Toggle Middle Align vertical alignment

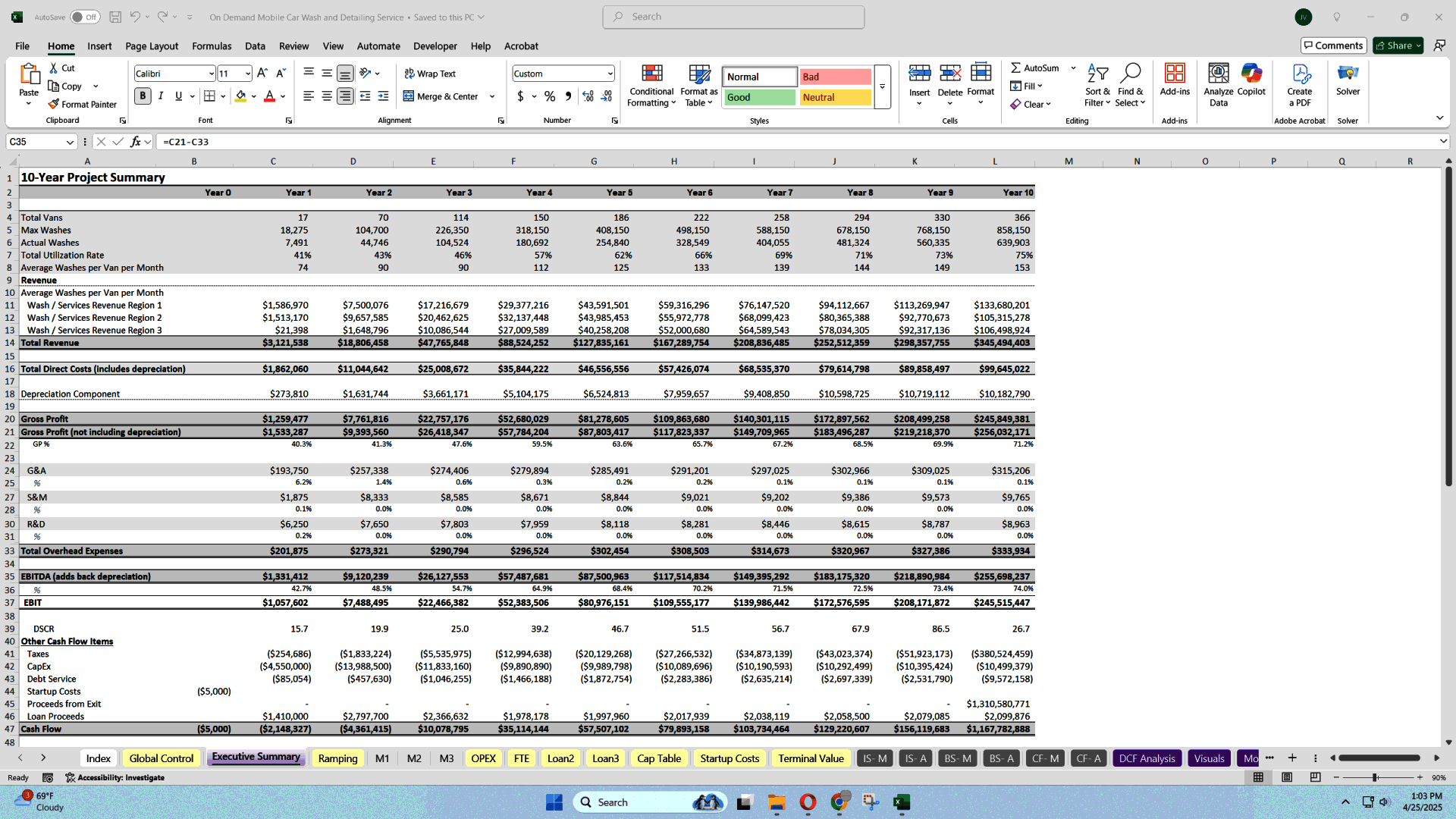point(327,74)
